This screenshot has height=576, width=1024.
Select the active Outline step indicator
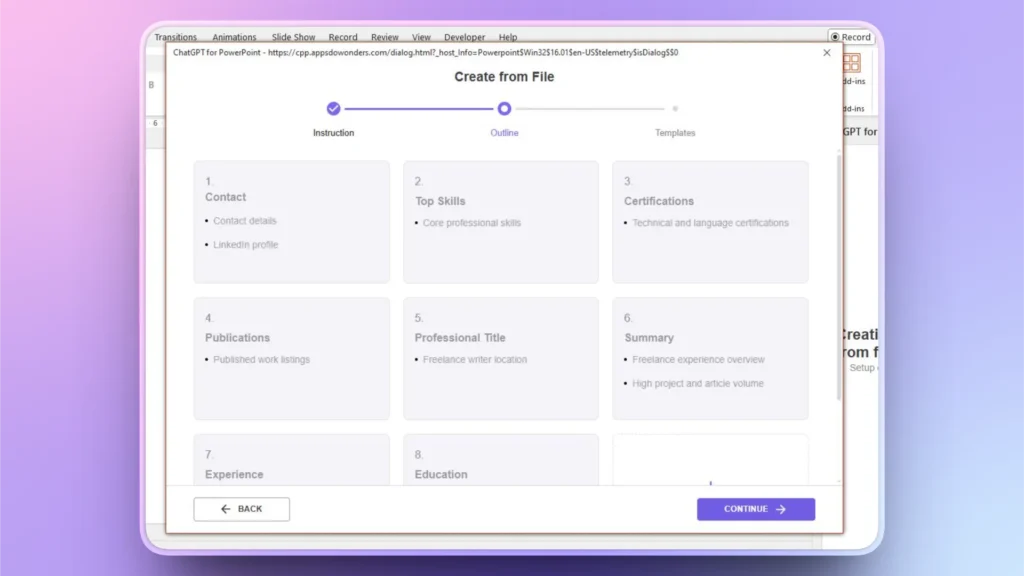pos(504,109)
